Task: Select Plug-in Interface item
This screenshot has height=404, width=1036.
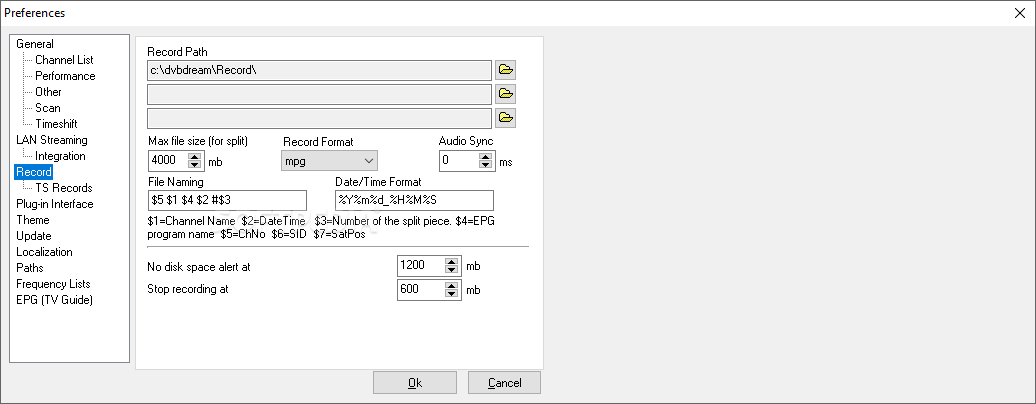Action: coord(55,204)
